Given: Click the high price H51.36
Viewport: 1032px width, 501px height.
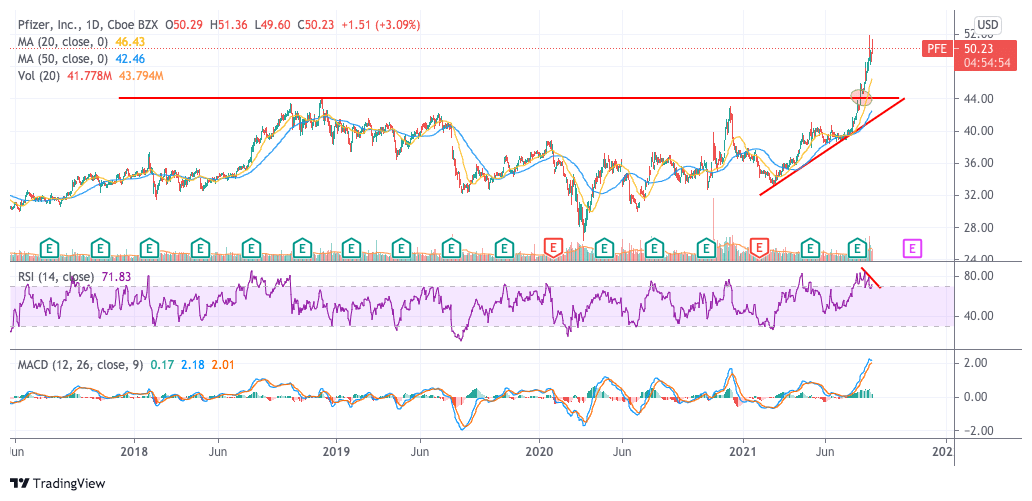Looking at the screenshot, I should click(x=229, y=25).
